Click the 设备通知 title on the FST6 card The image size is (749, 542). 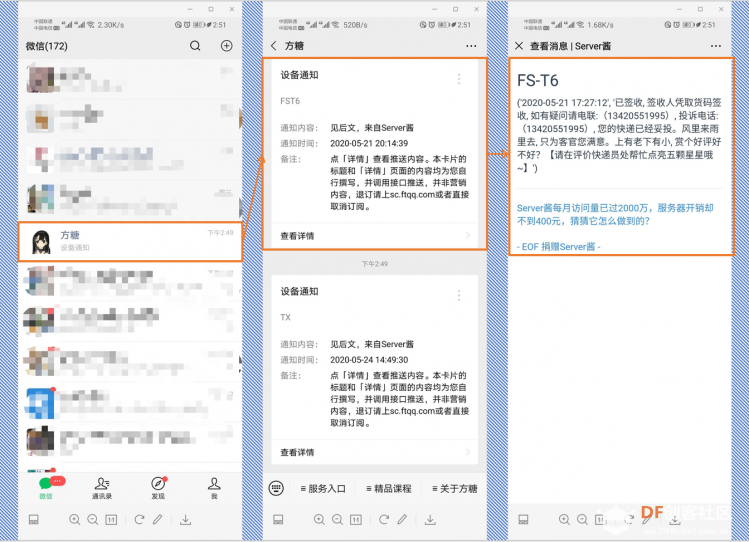(x=299, y=75)
